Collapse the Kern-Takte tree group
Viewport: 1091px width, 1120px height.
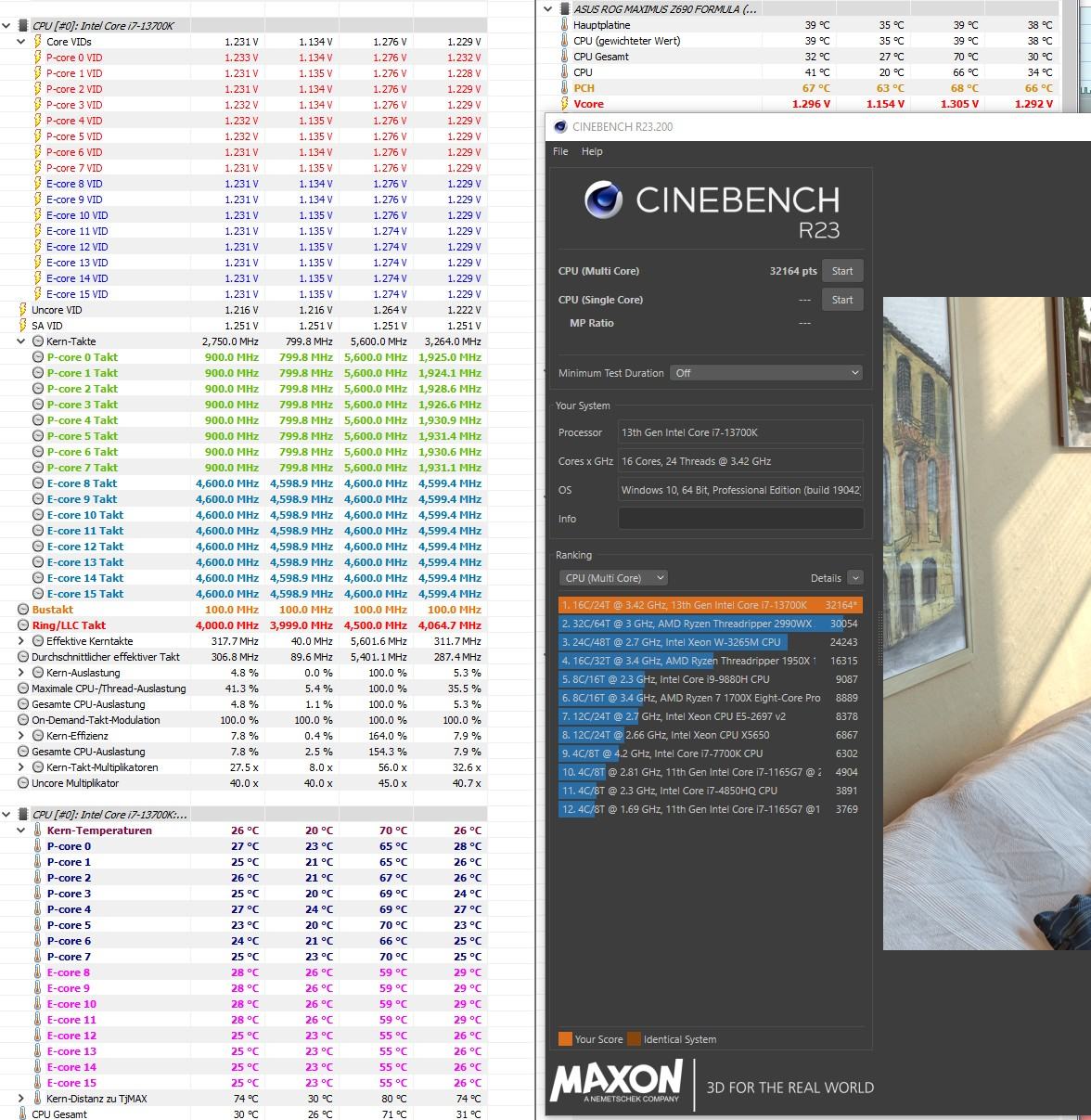point(21,341)
